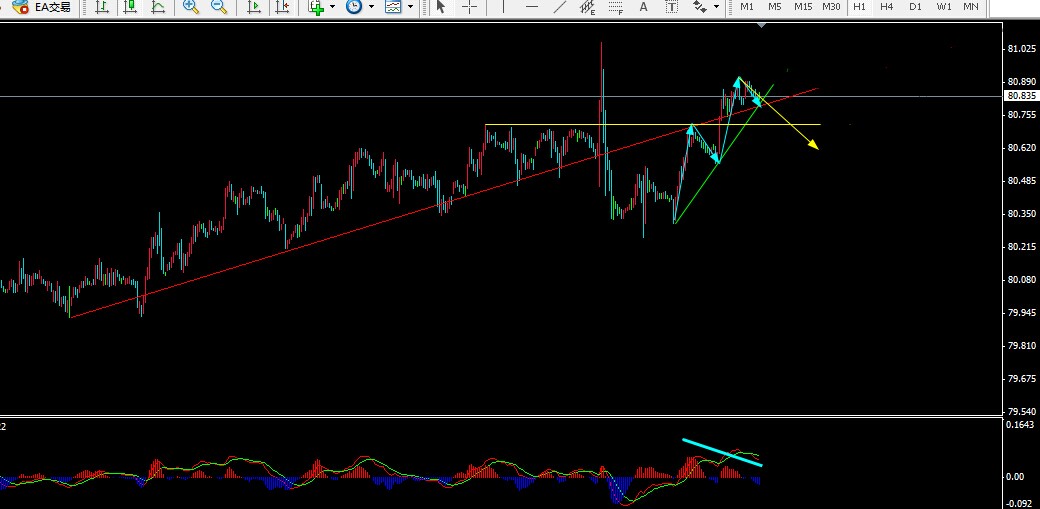Select the equidistant channel tool
The image size is (1040, 509).
[588, 7]
